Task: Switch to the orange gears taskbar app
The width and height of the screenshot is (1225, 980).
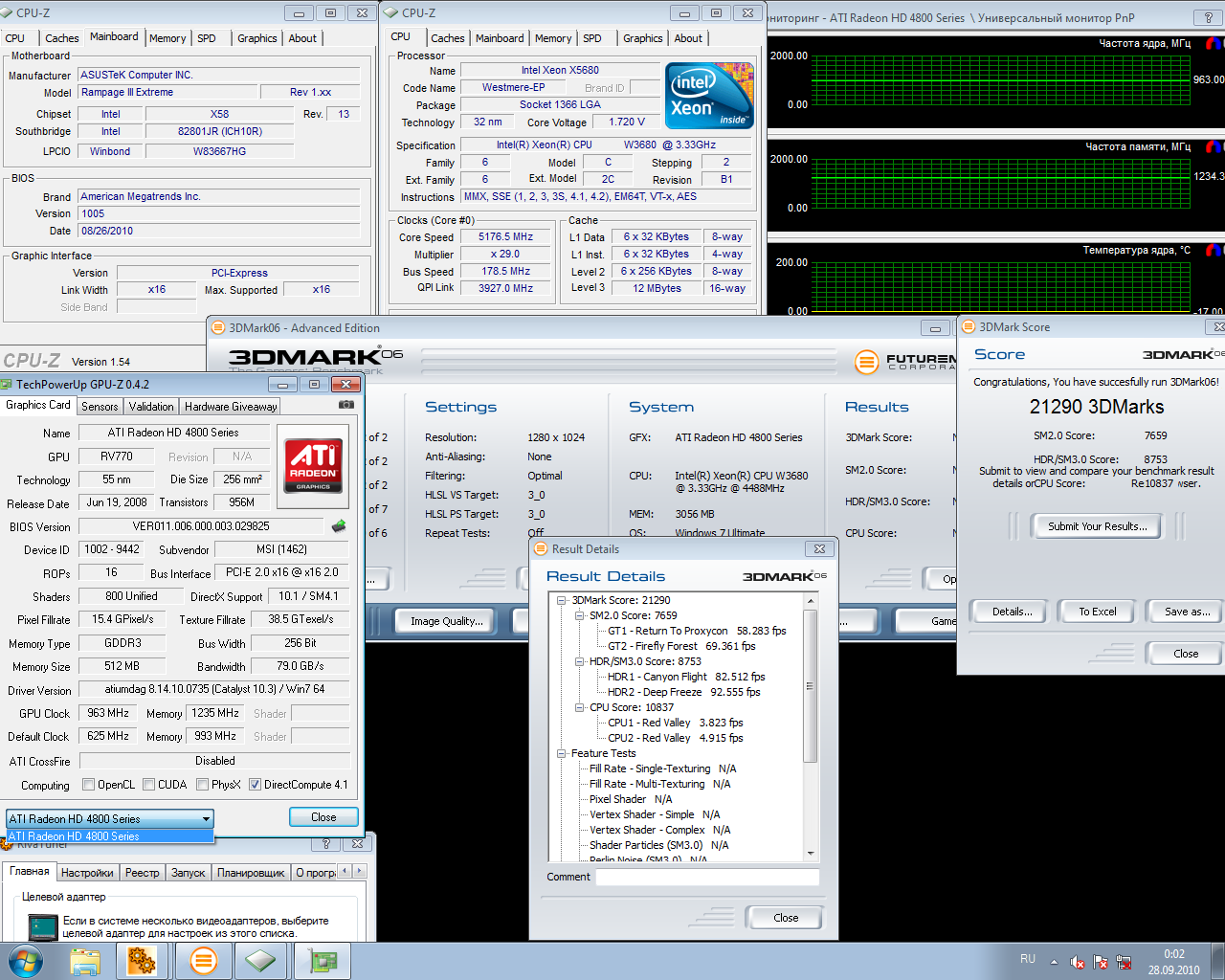Action: point(142,961)
